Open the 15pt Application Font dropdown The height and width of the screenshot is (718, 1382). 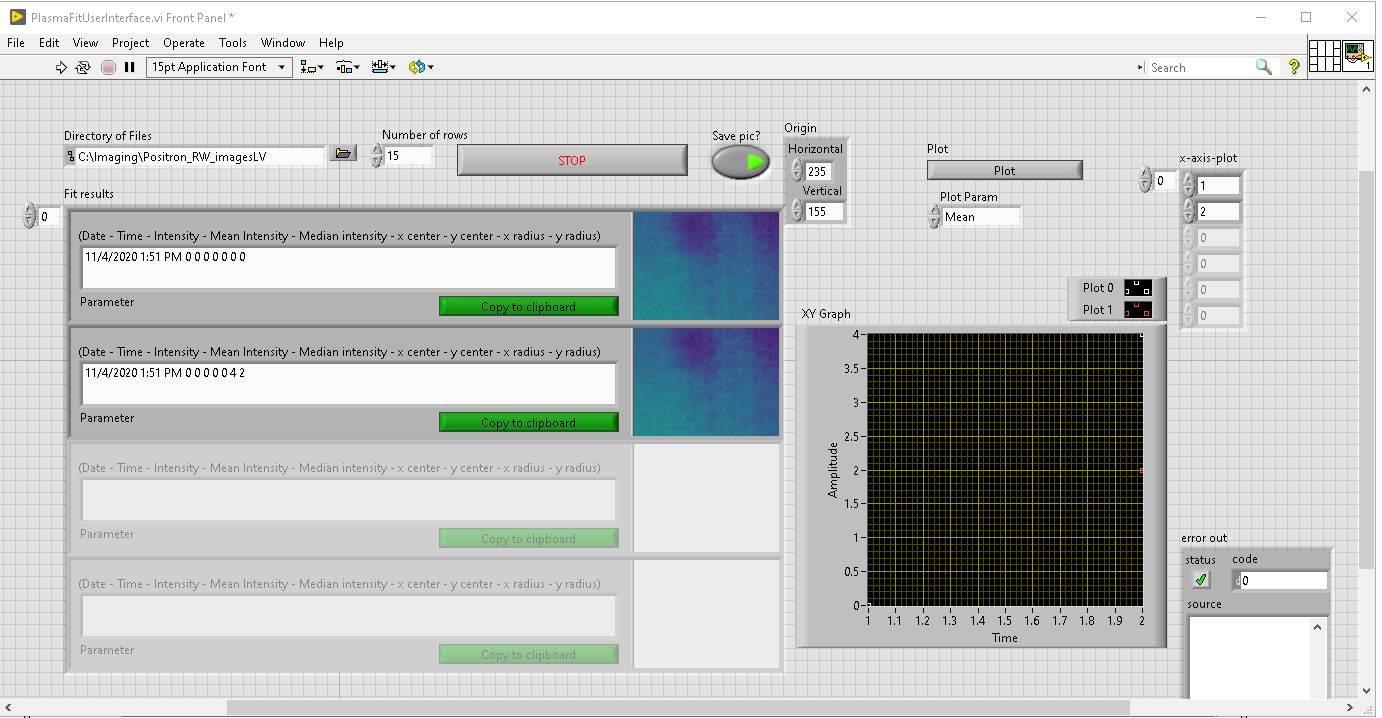pos(219,67)
